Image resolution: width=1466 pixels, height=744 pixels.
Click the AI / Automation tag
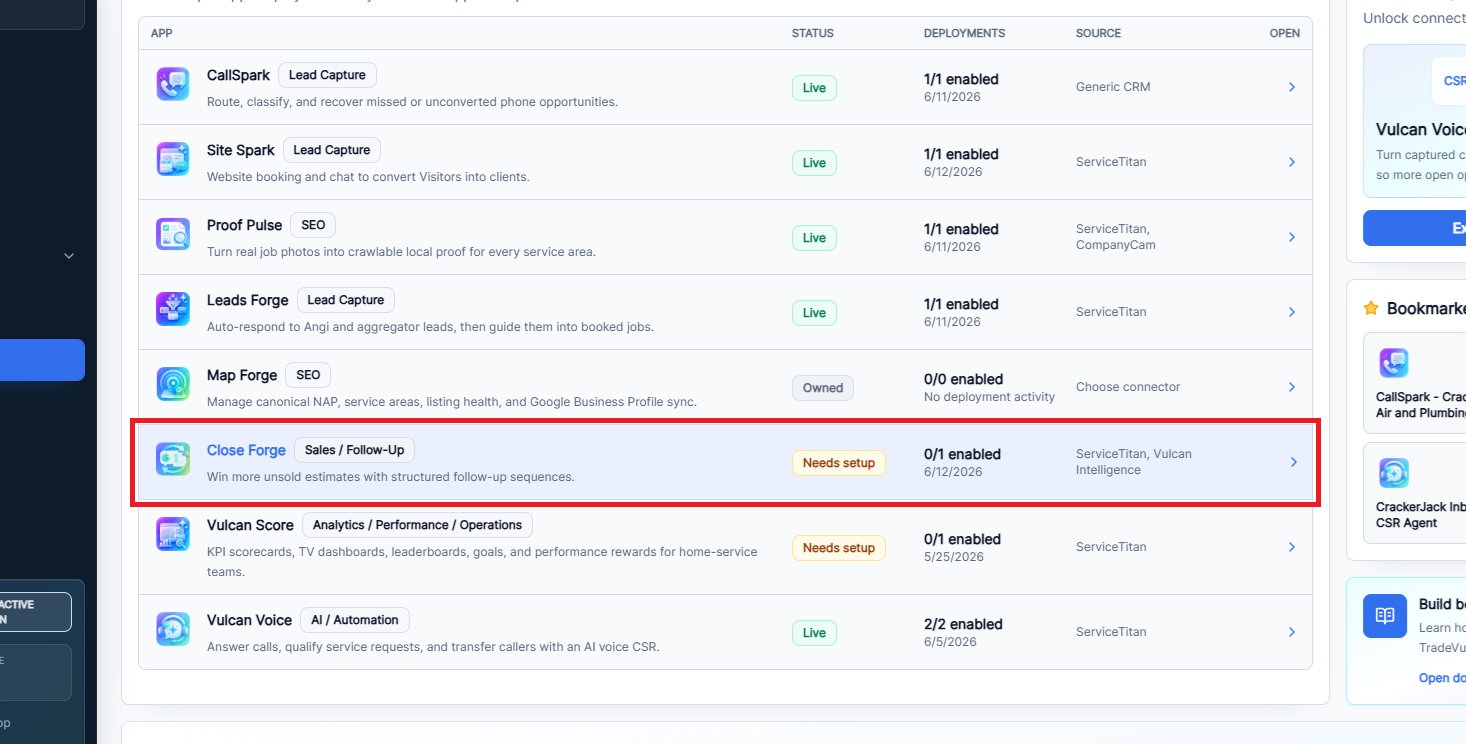[354, 620]
